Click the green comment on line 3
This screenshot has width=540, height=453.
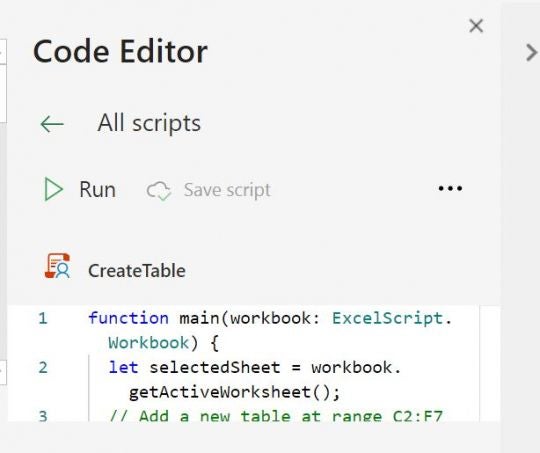(276, 416)
